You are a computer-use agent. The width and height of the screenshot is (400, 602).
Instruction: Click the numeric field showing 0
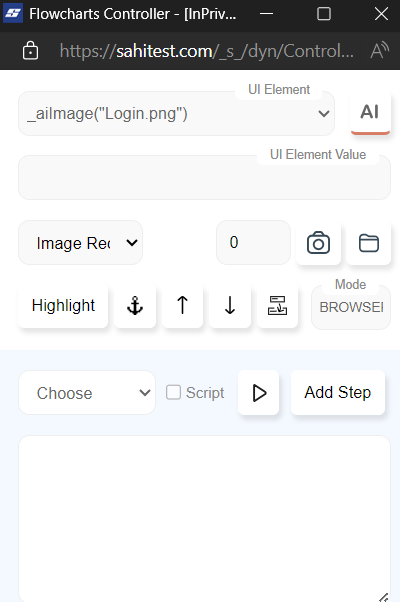point(253,243)
